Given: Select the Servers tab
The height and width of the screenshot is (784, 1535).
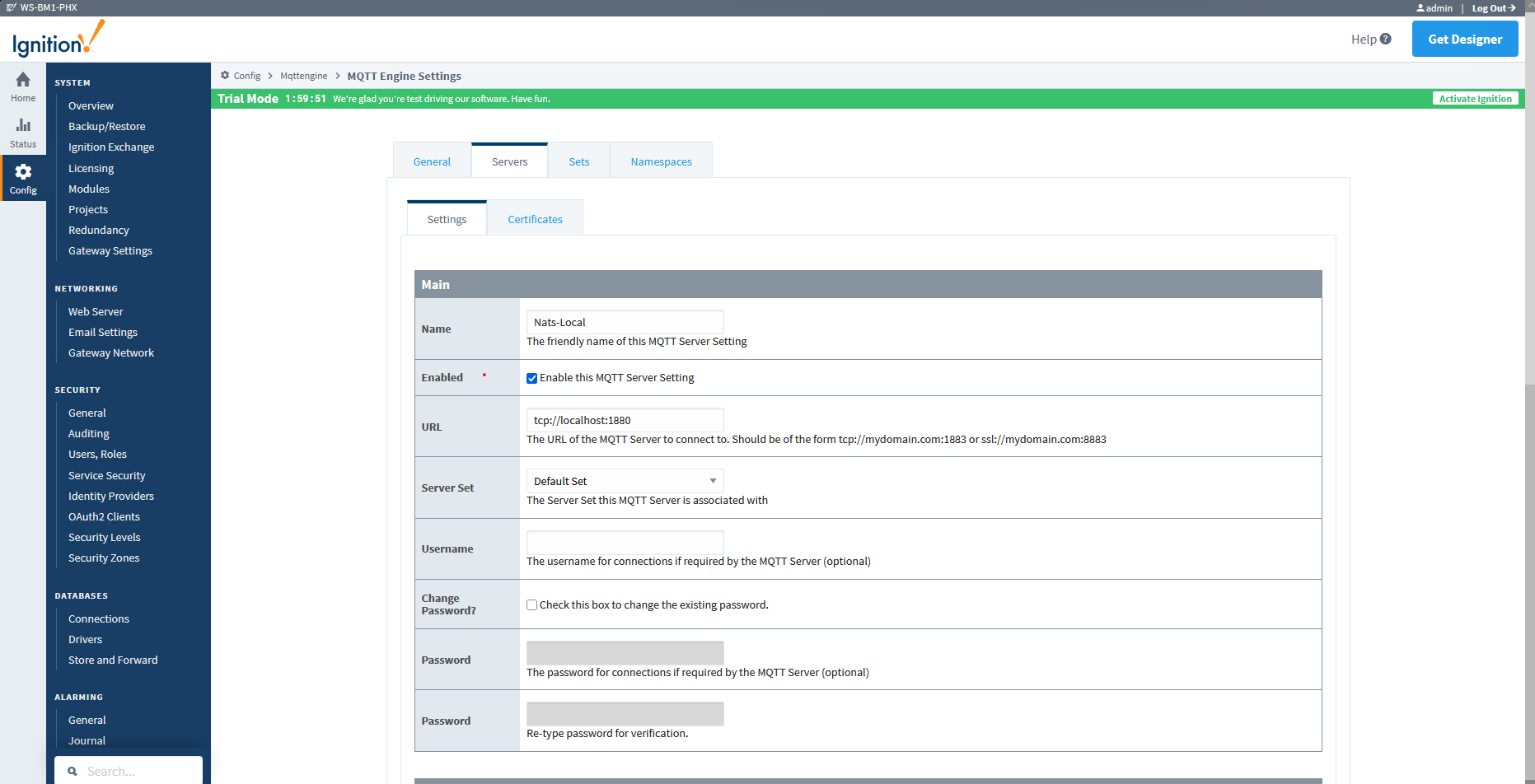Looking at the screenshot, I should (510, 161).
